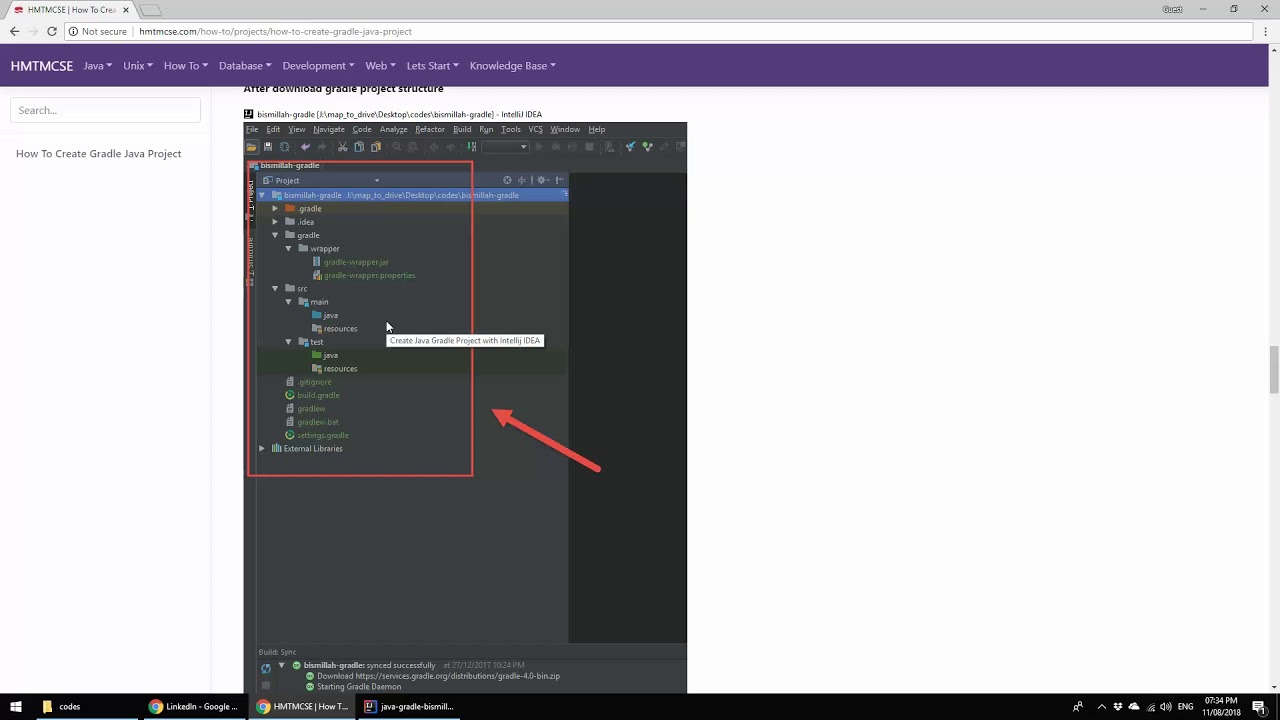Click the page vertical scrollbar thumb

tap(1274, 370)
